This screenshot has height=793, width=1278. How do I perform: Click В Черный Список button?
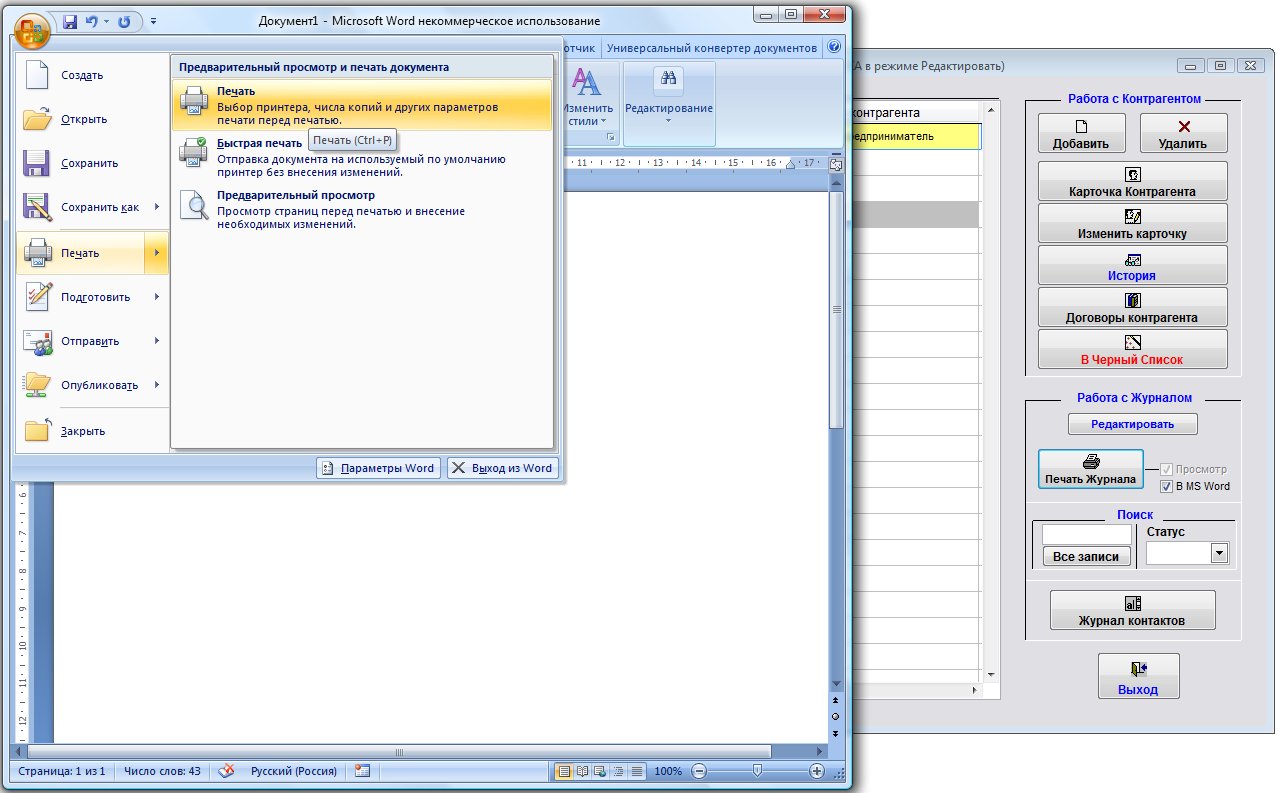click(1132, 349)
